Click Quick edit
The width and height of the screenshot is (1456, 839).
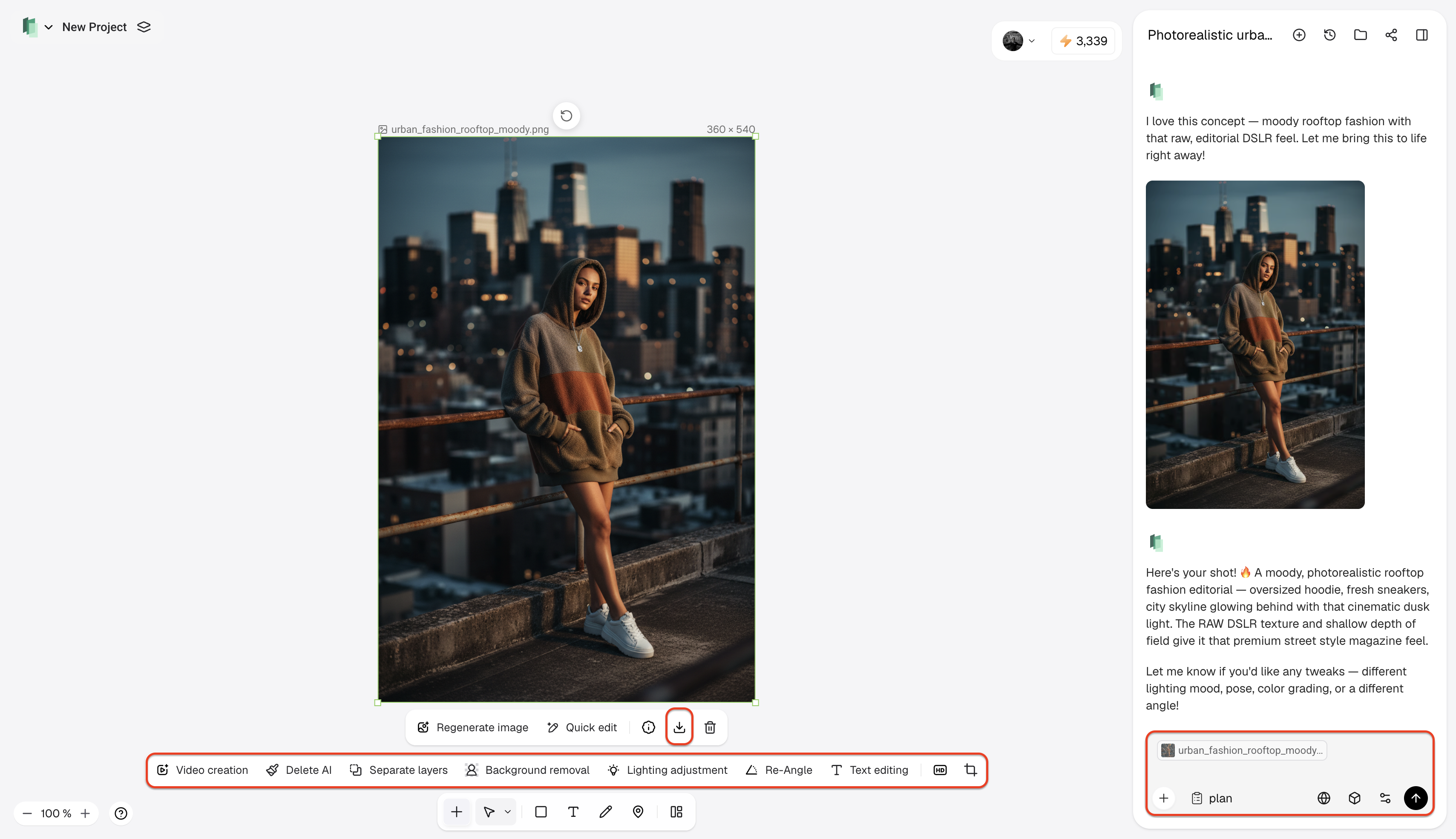point(582,727)
